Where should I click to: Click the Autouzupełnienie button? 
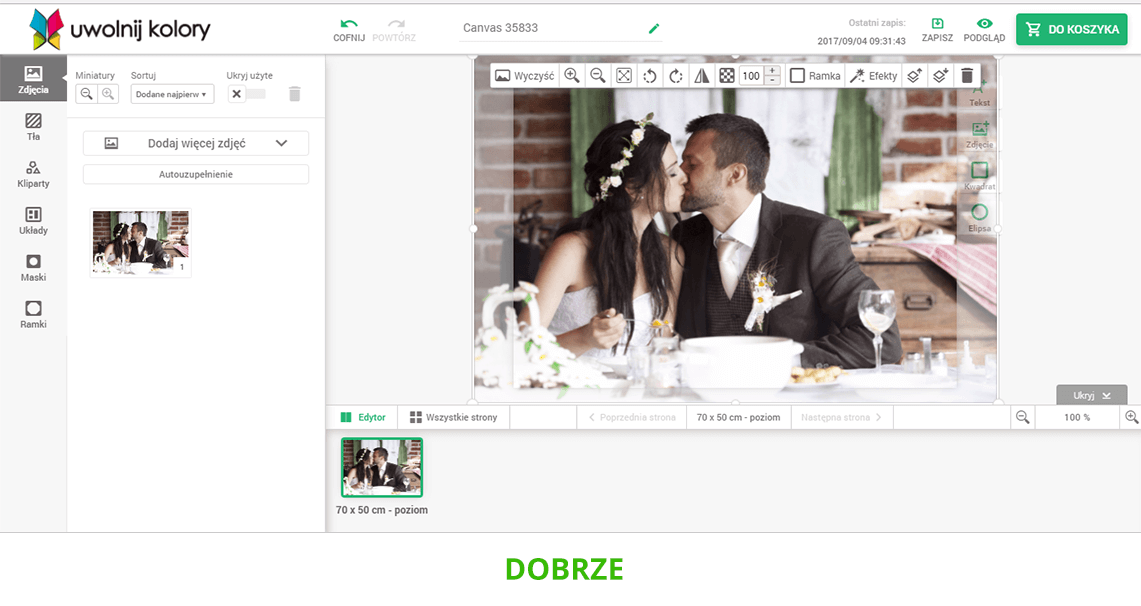tap(196, 174)
